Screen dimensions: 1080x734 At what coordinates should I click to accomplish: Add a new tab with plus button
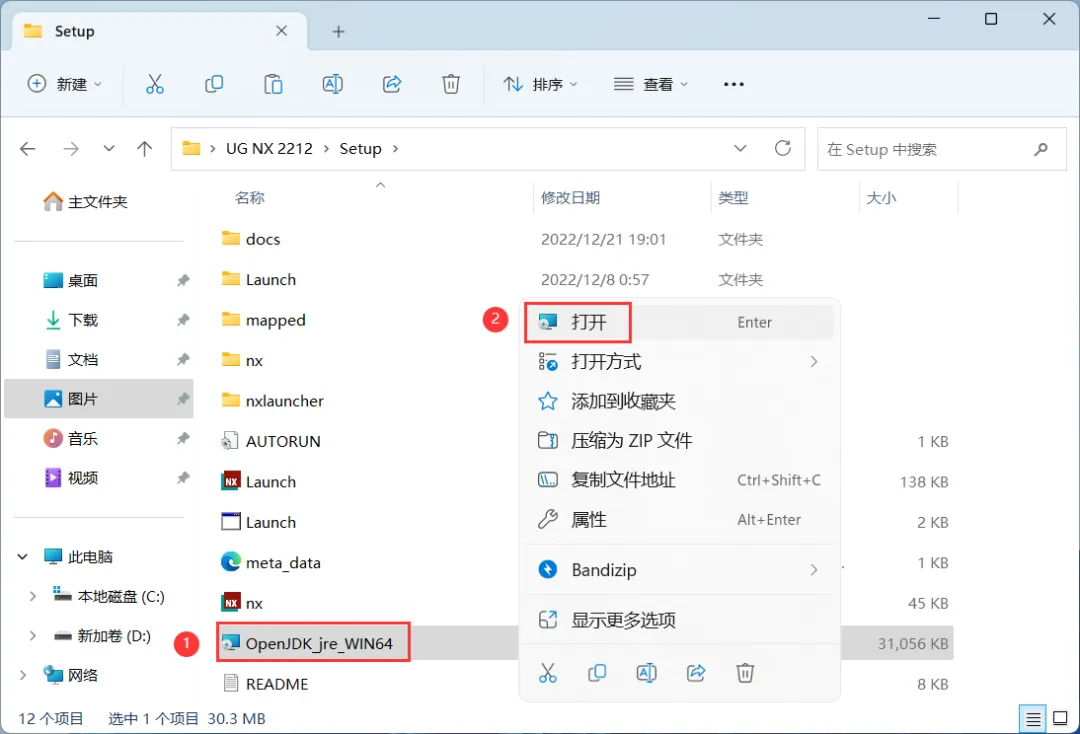click(338, 31)
